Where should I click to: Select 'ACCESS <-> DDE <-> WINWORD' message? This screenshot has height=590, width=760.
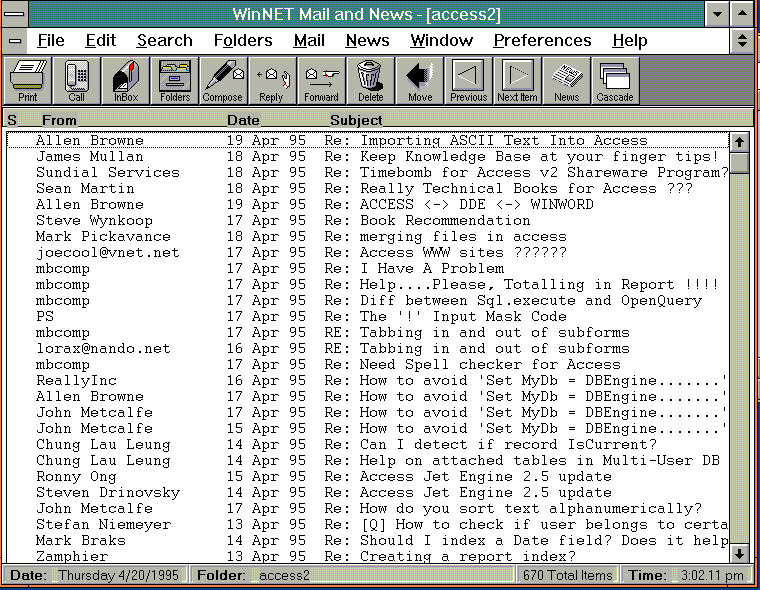pos(367,204)
